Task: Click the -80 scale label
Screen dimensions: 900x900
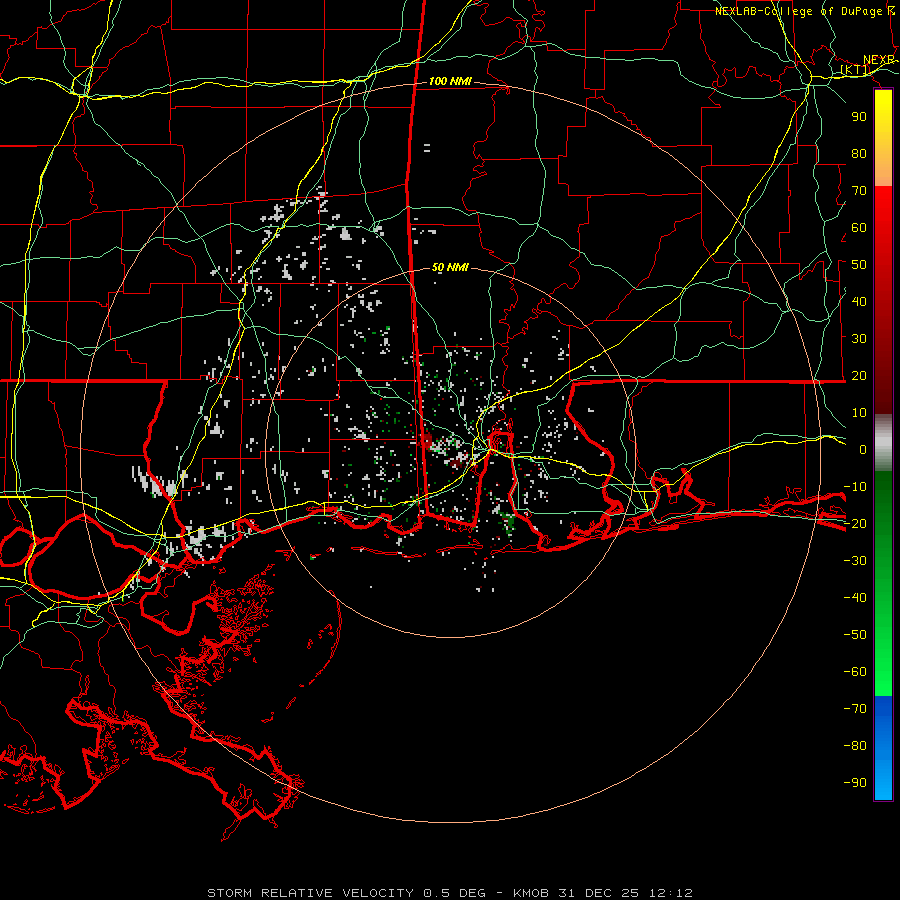Action: (855, 746)
